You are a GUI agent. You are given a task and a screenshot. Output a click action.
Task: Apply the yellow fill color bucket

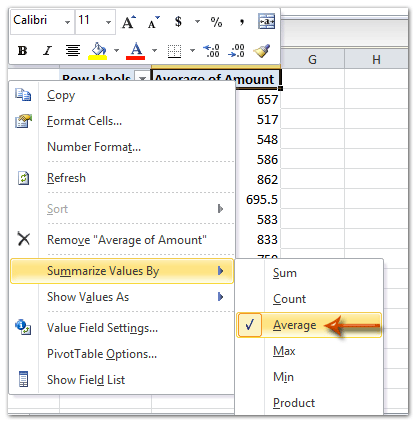pyautogui.click(x=98, y=51)
